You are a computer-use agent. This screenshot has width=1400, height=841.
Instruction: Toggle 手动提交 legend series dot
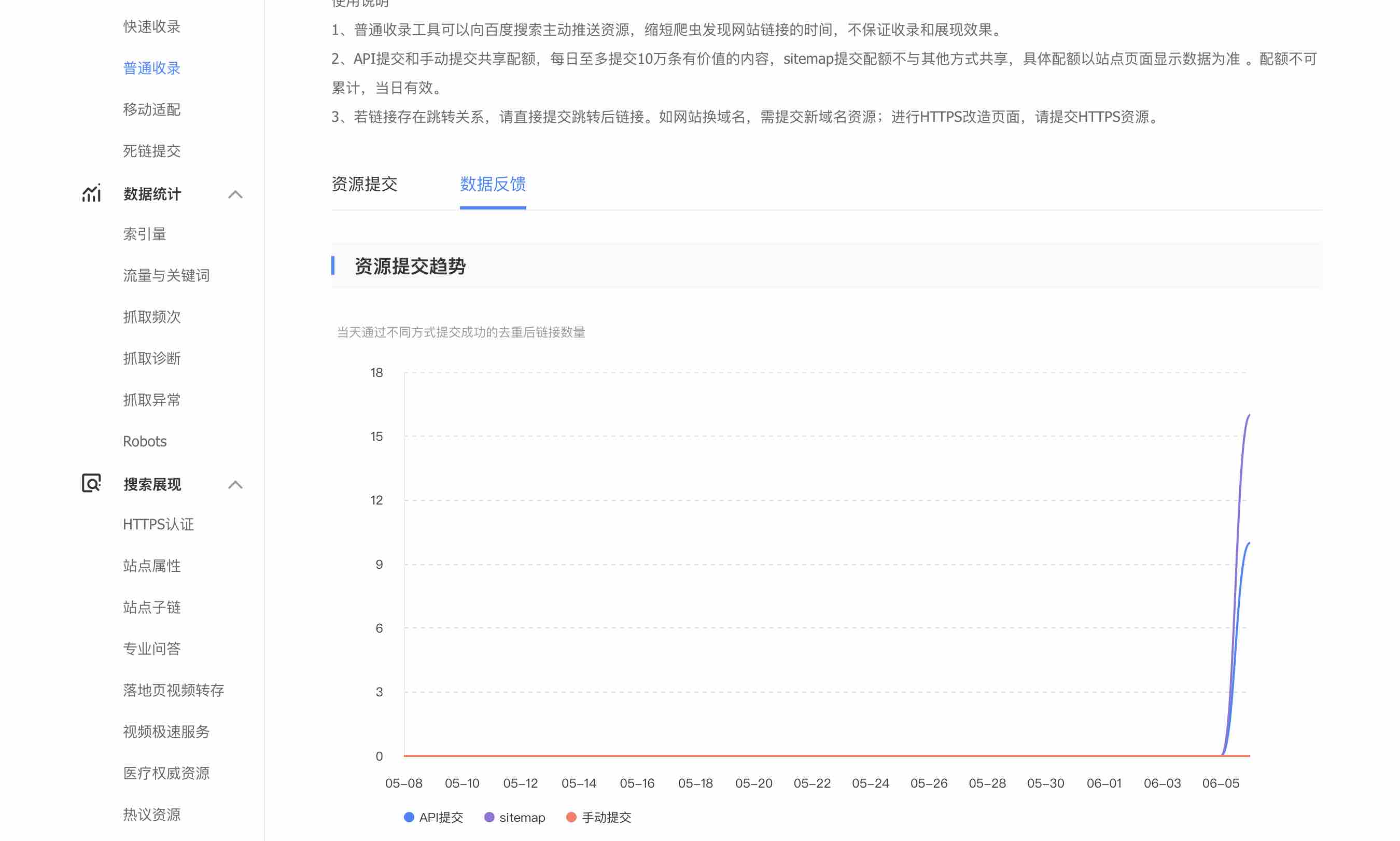click(x=571, y=817)
